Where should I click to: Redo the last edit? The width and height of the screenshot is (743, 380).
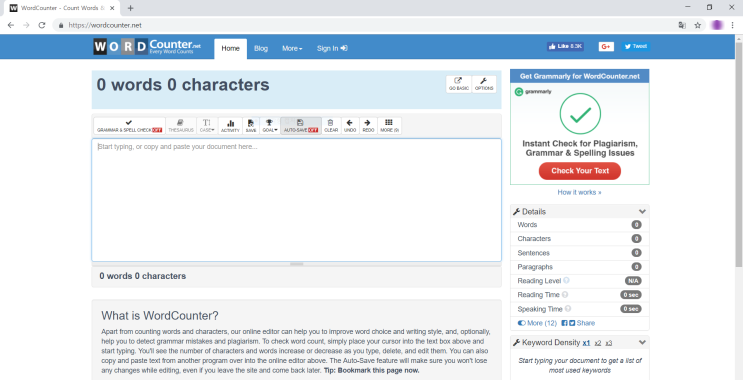[368, 126]
